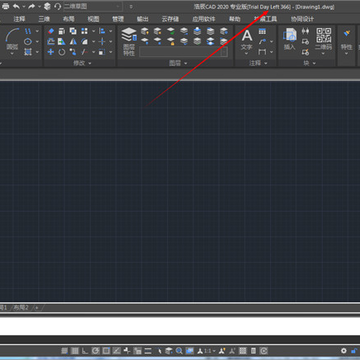Expand the 块 panel title
This screenshot has width=360, height=360.
coord(310,63)
